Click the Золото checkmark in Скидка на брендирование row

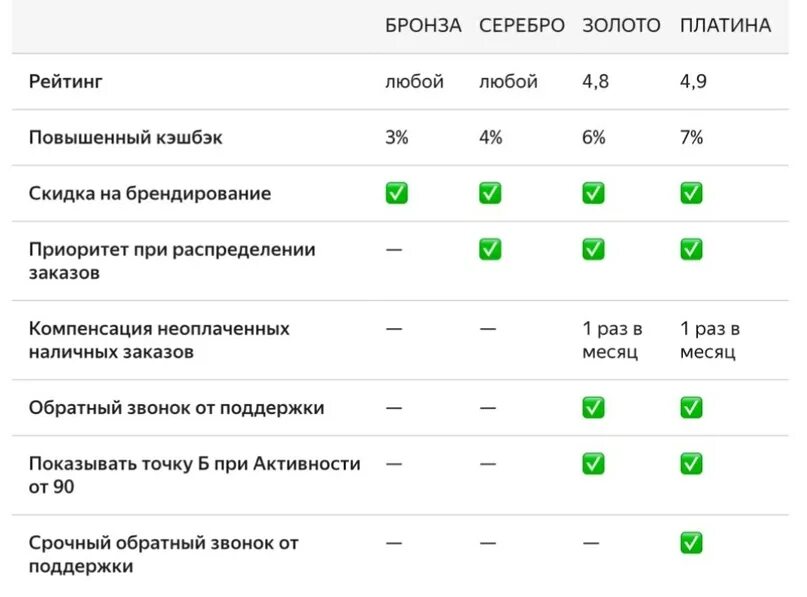click(x=593, y=194)
